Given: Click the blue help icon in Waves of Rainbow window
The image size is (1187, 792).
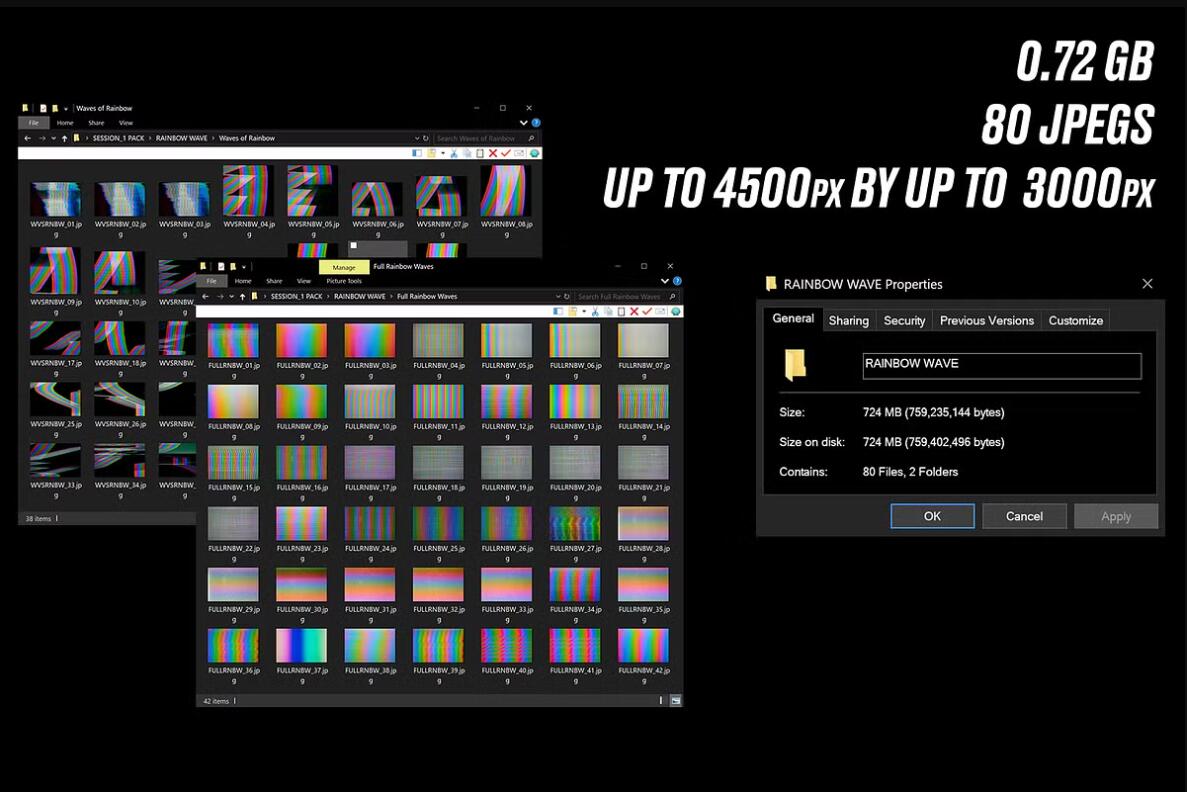Looking at the screenshot, I should tap(536, 123).
